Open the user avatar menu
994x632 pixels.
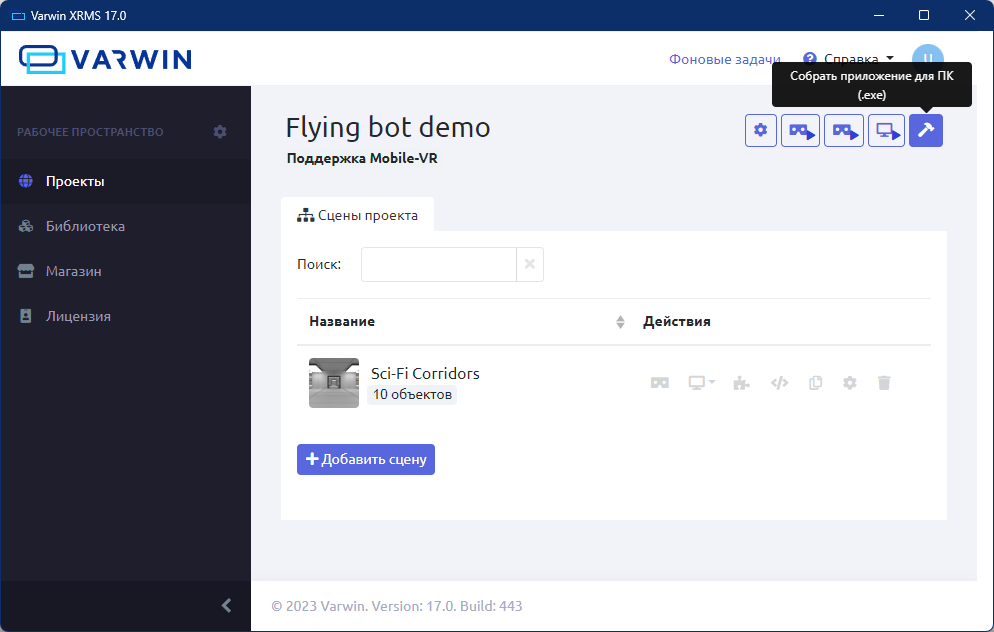click(927, 59)
